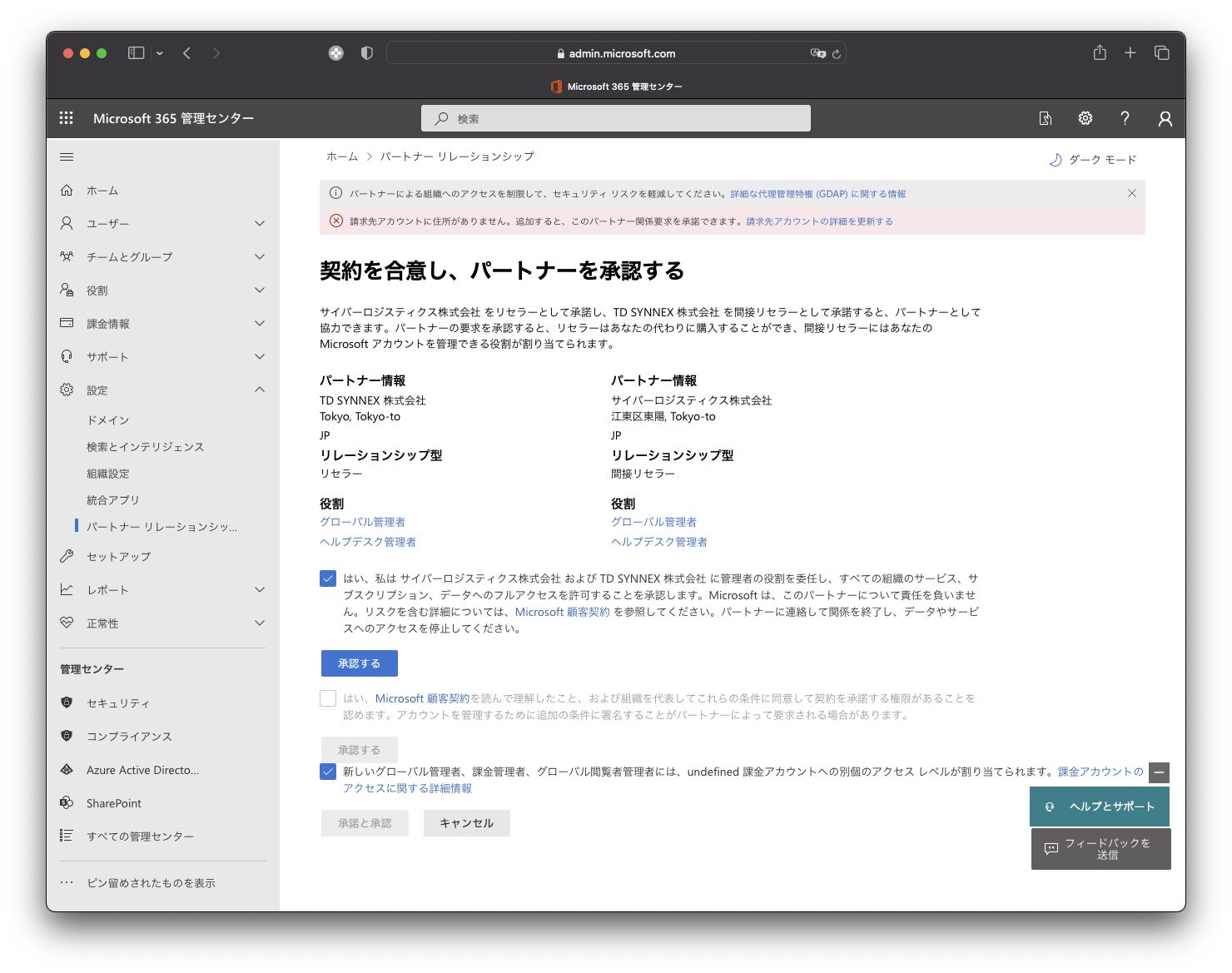Expand the ユーザー menu chevron
Screen dimensions: 1232x973
pos(260,223)
